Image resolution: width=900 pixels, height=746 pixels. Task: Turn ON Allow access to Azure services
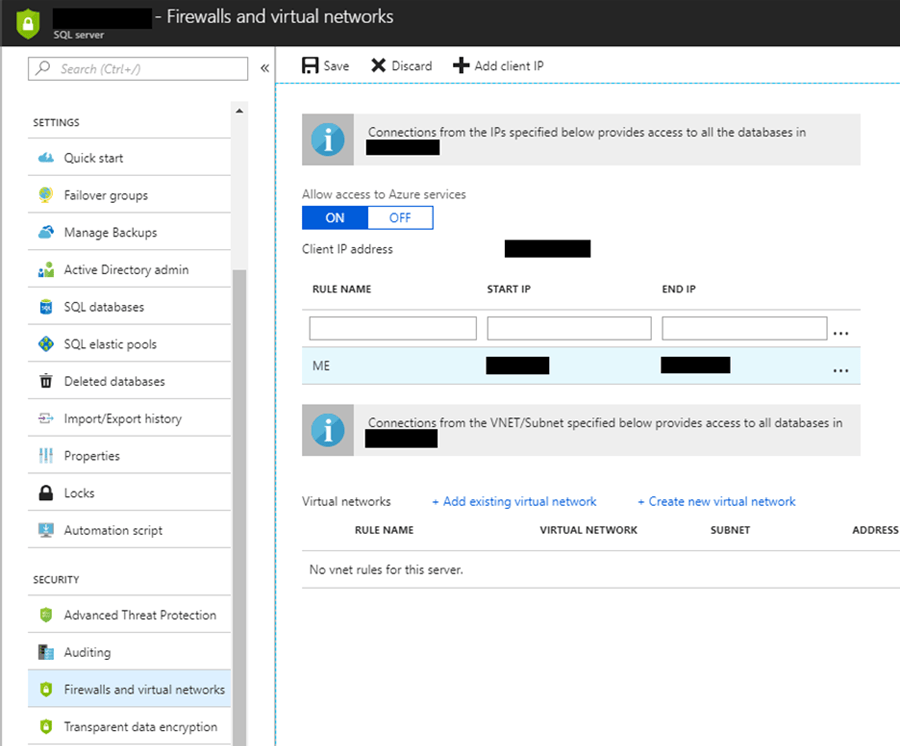tap(335, 218)
